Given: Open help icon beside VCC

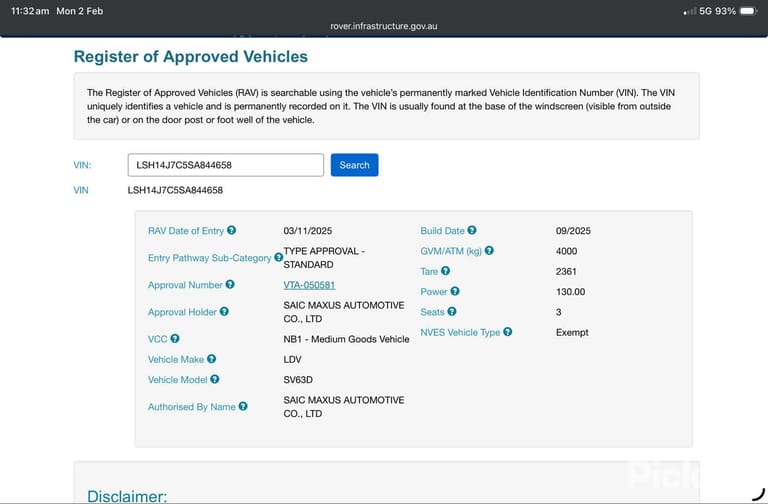Looking at the screenshot, I should 175,338.
